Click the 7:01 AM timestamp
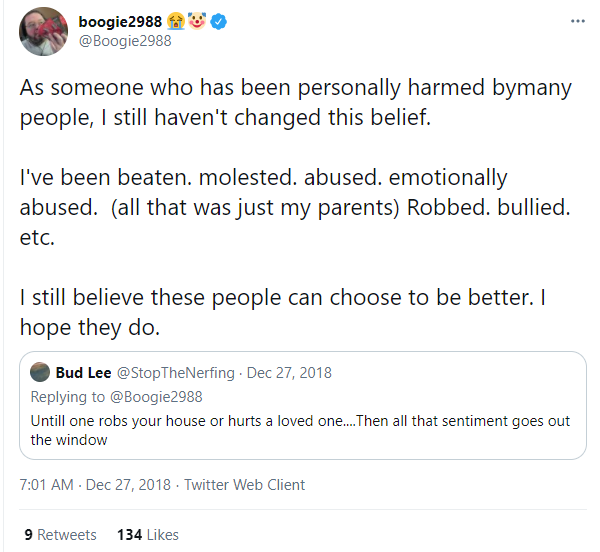Screen dimensions: 600x552 [46, 485]
